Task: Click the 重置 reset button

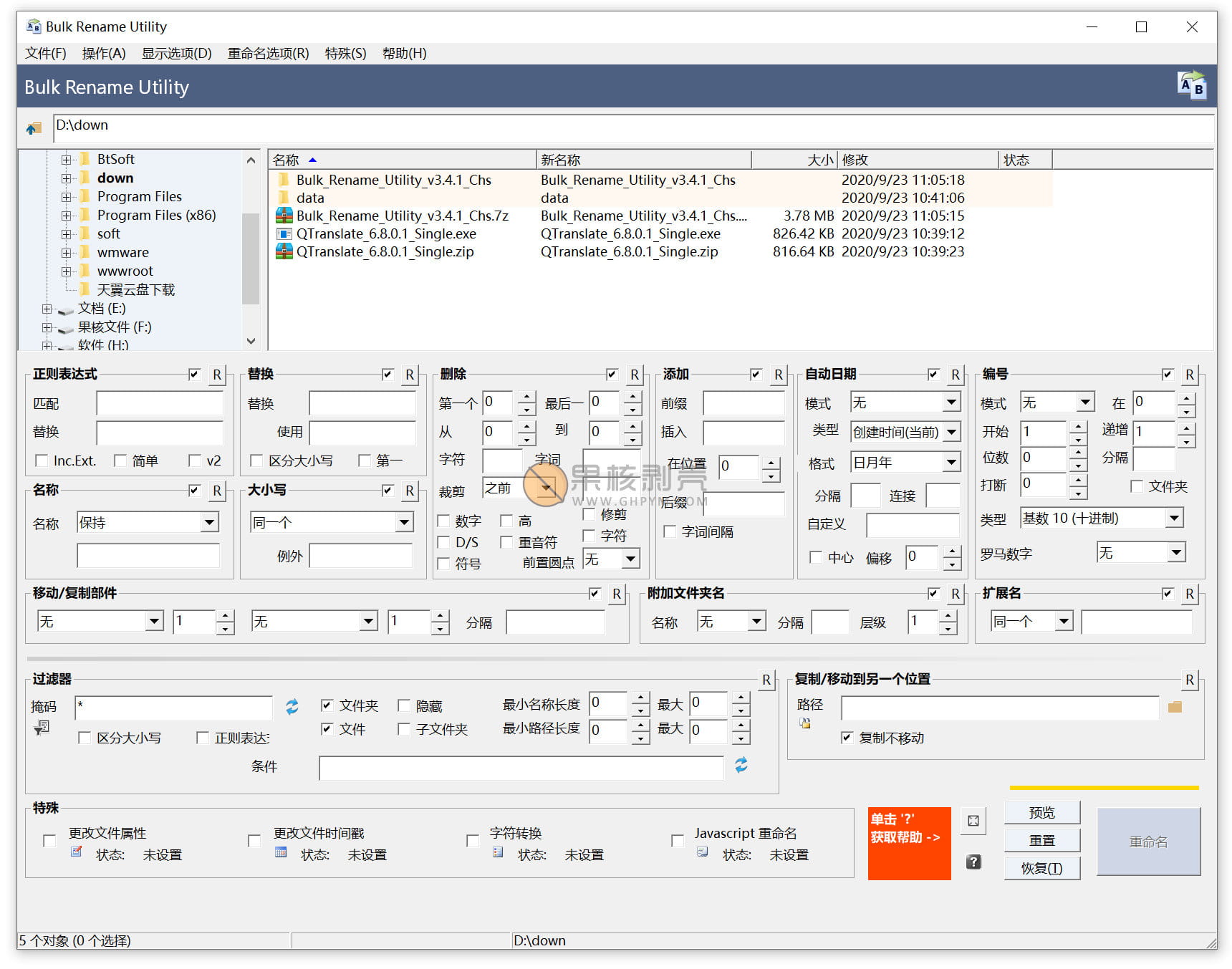Action: [1042, 839]
